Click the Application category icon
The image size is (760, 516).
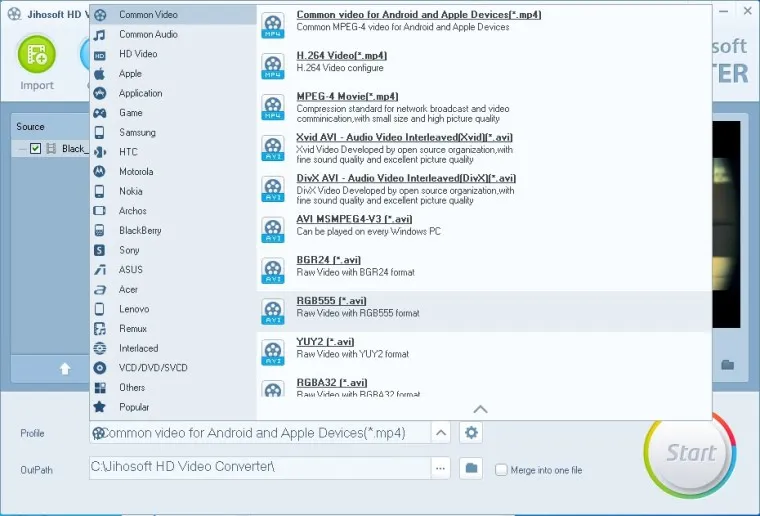pos(100,94)
